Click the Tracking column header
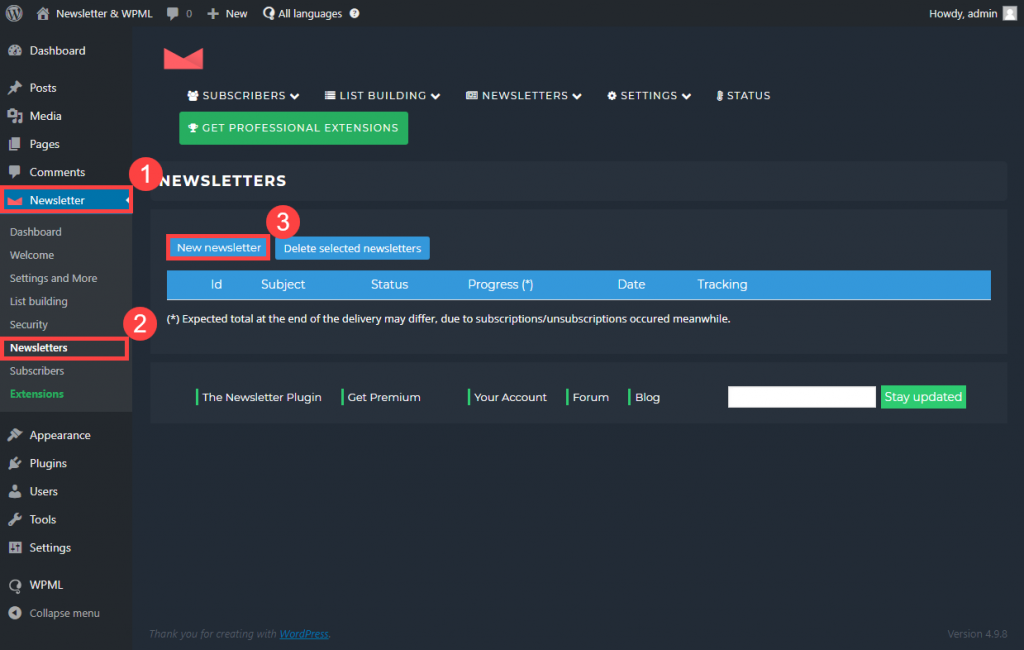1024x650 pixels. pyautogui.click(x=722, y=284)
